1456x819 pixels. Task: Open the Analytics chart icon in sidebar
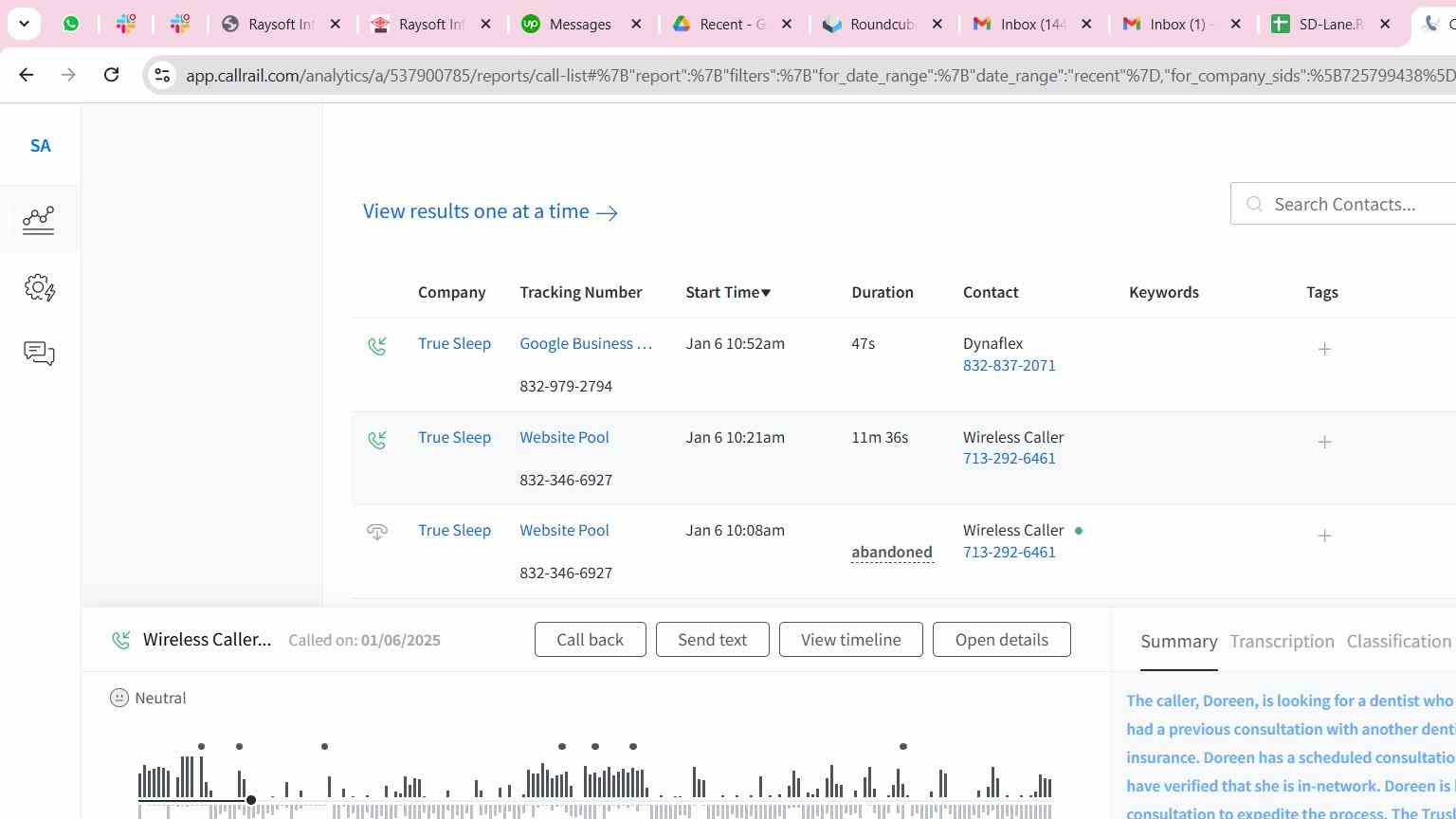pos(39,220)
